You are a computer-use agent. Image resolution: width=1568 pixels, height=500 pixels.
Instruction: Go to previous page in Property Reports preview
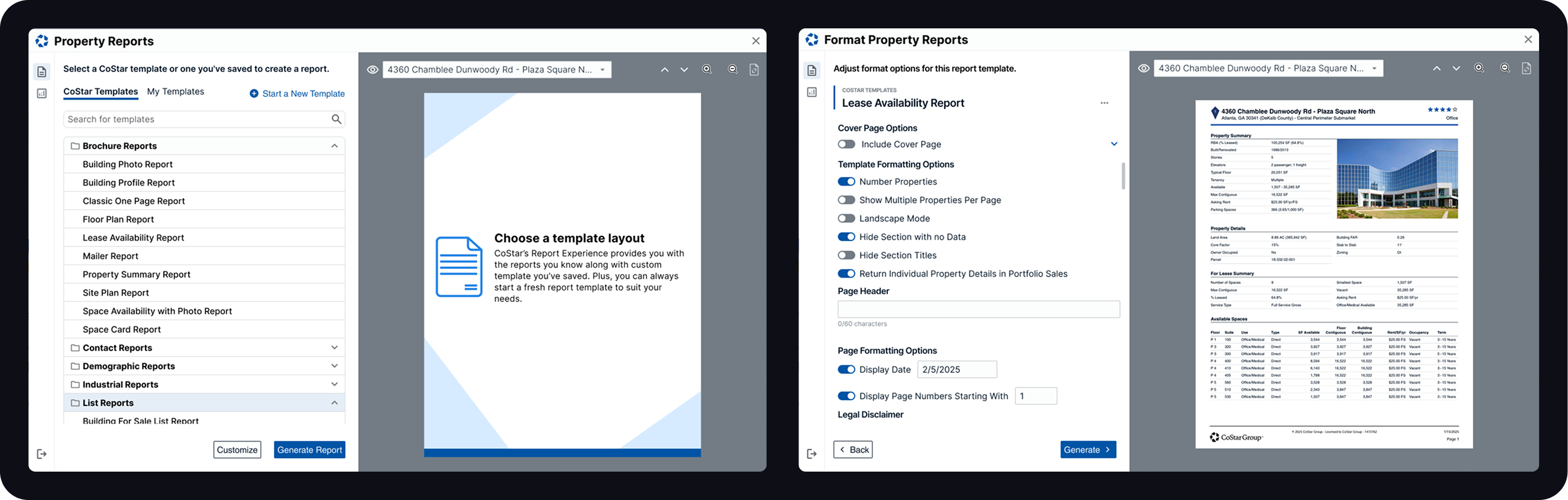(665, 69)
